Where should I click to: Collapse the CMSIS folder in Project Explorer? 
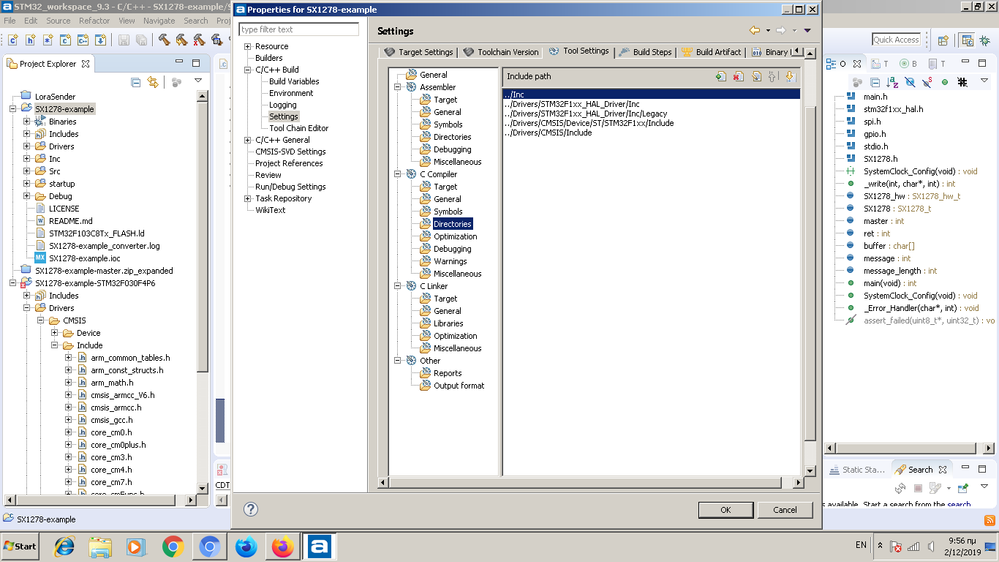(41, 321)
